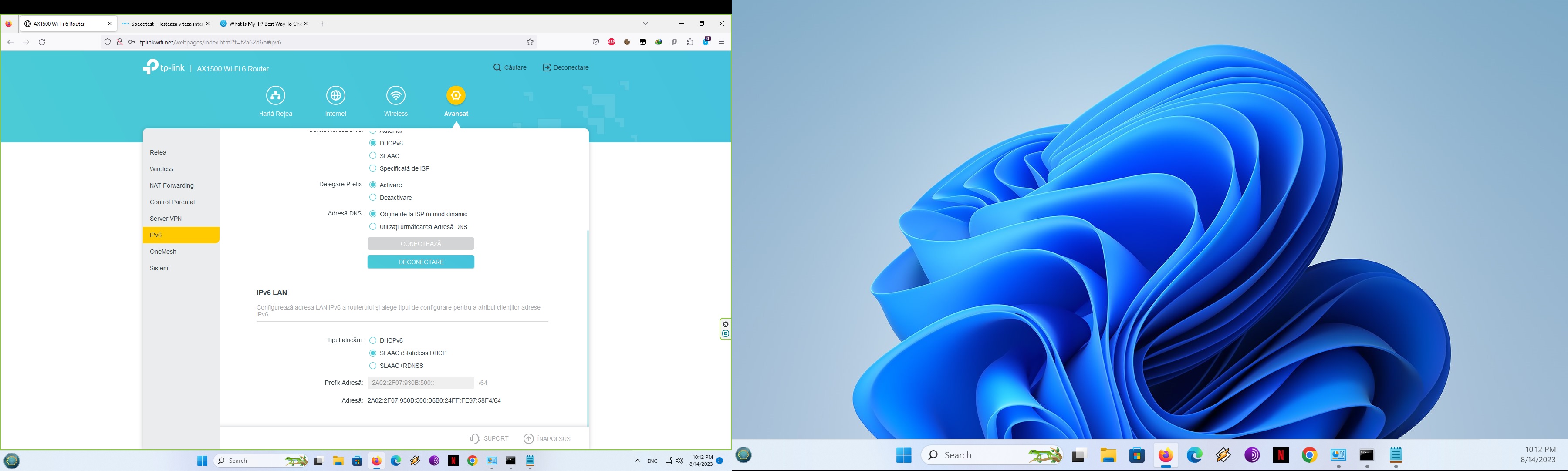Open the Firefox hamburger menu
The height and width of the screenshot is (471, 1568).
click(x=721, y=42)
